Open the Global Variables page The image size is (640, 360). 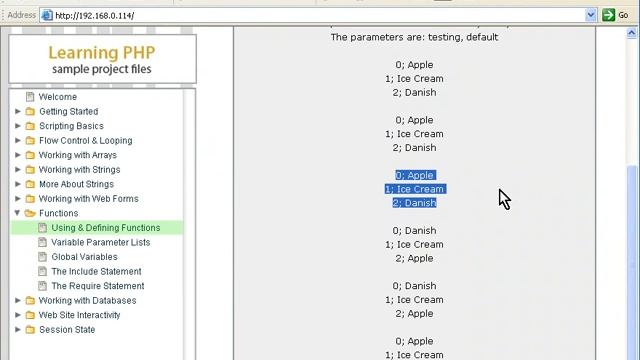84,257
